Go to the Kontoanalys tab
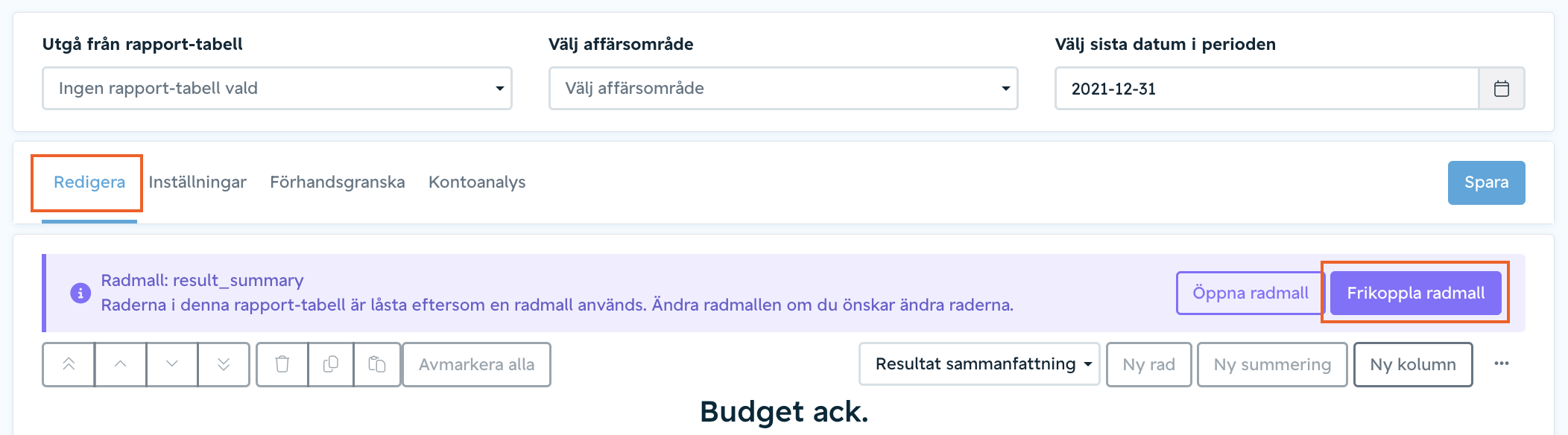The width and height of the screenshot is (1568, 435). [477, 182]
